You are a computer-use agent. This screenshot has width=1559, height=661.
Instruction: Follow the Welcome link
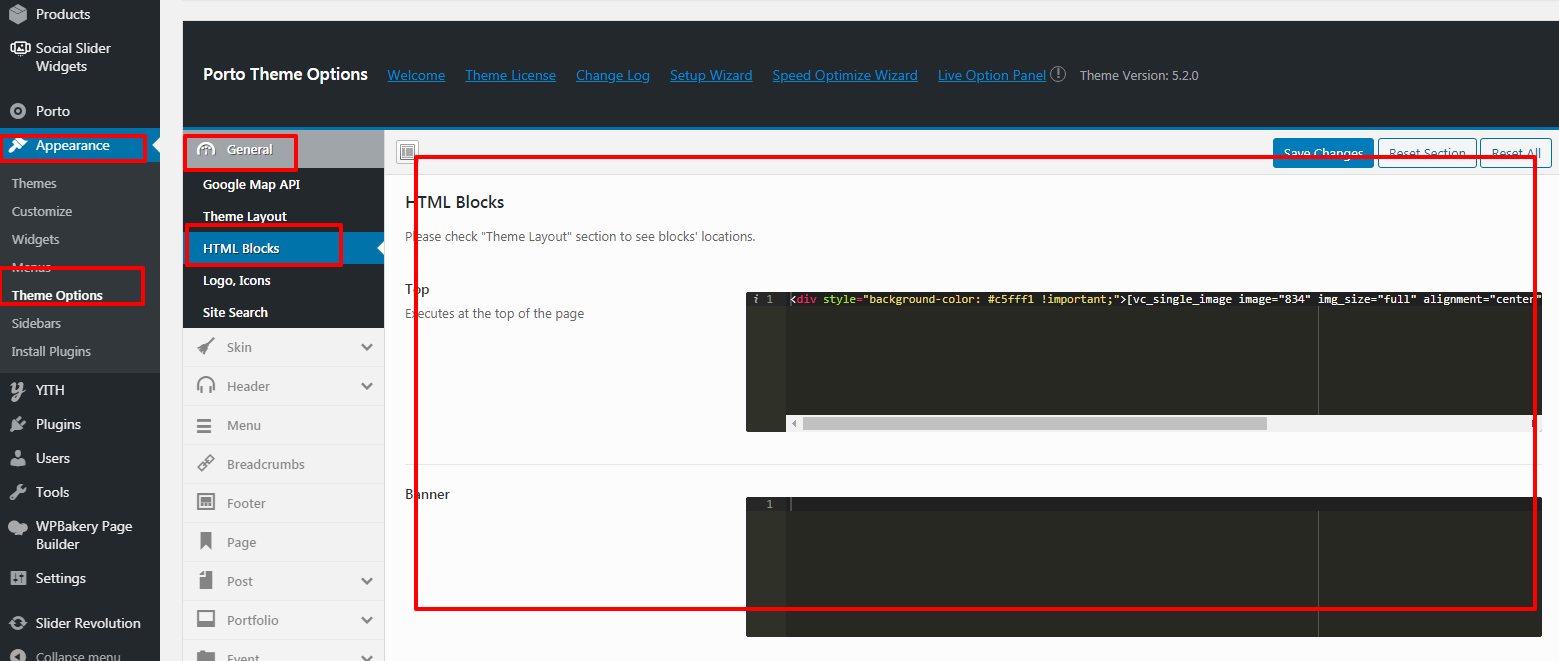[416, 75]
